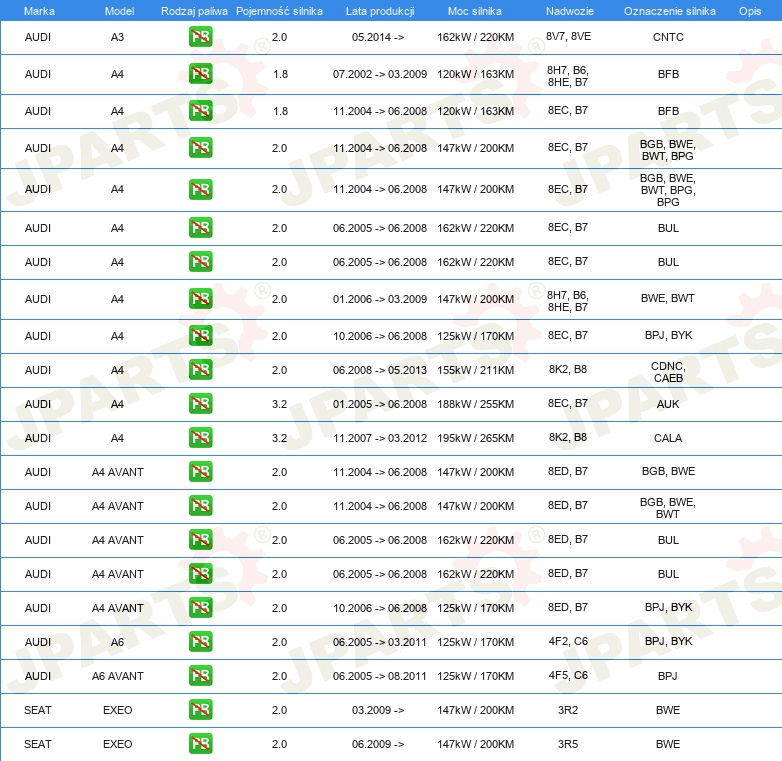Click date range 06.2005 -> 03.2011

coord(380,642)
